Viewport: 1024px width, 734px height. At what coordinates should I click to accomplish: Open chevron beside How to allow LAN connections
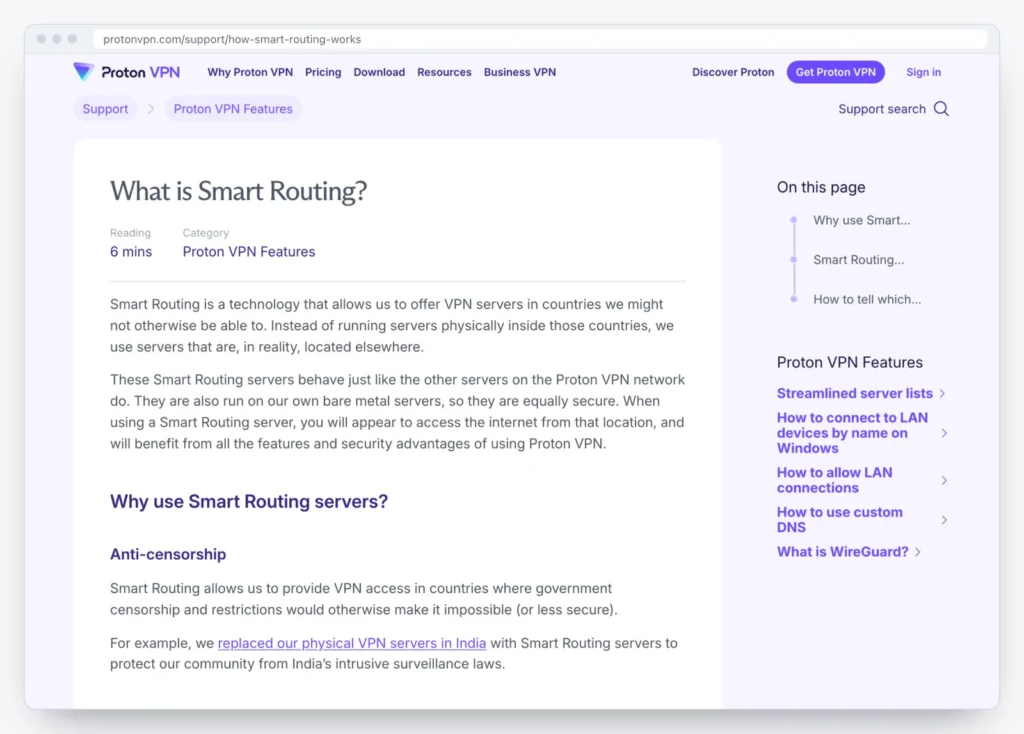tap(944, 481)
